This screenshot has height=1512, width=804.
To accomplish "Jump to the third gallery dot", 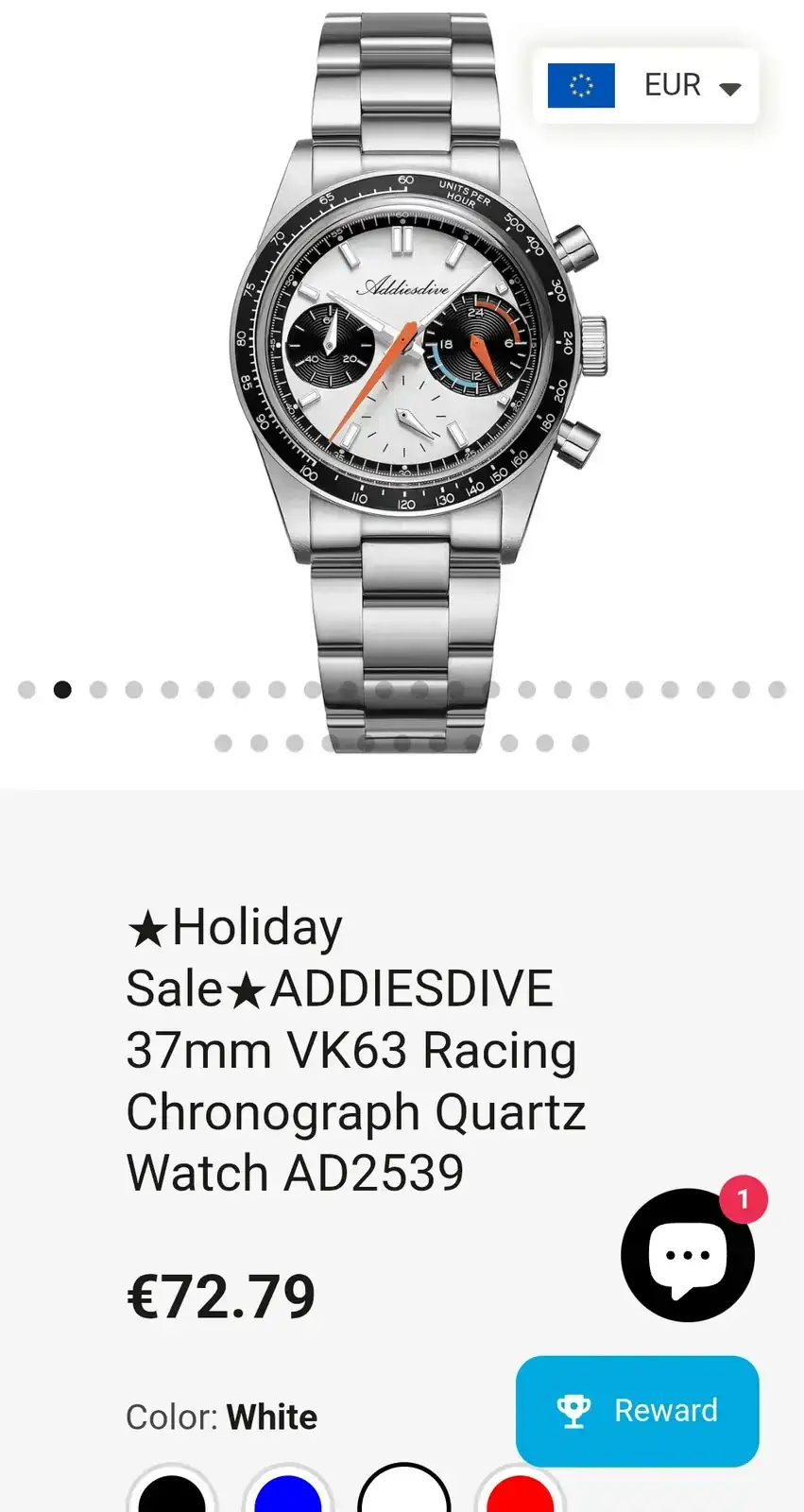I will coord(98,690).
